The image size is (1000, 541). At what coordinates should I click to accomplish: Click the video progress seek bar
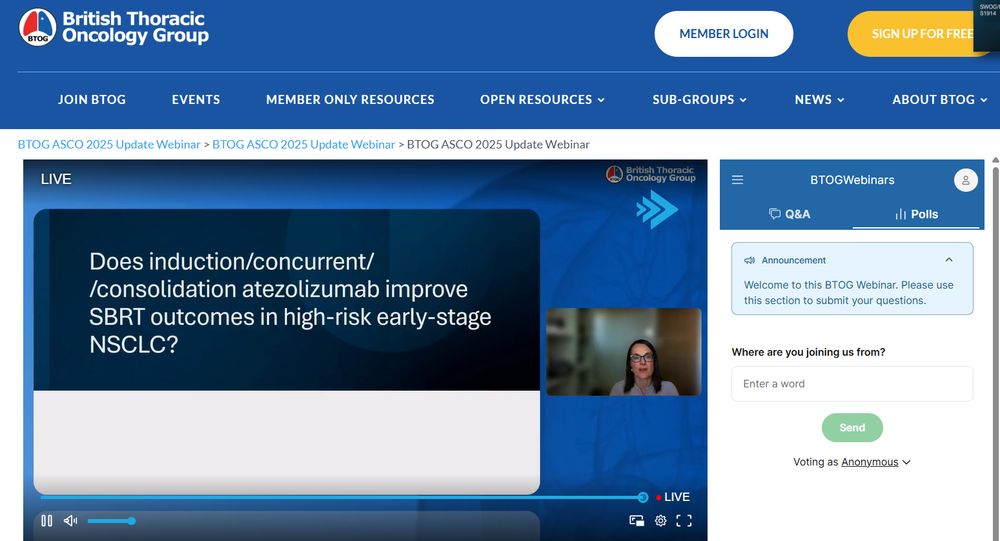coord(342,497)
